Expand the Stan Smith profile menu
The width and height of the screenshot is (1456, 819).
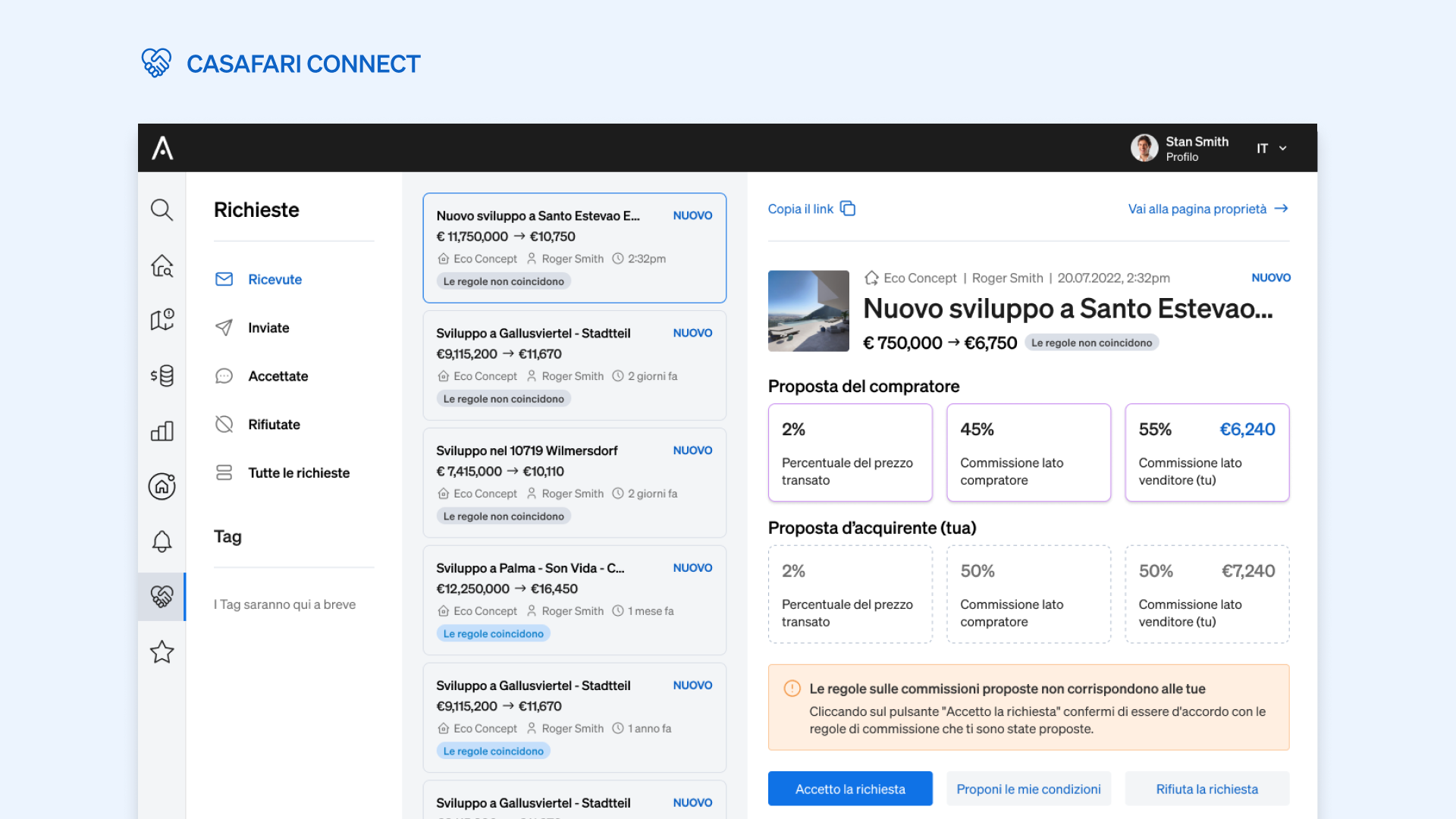point(1181,148)
